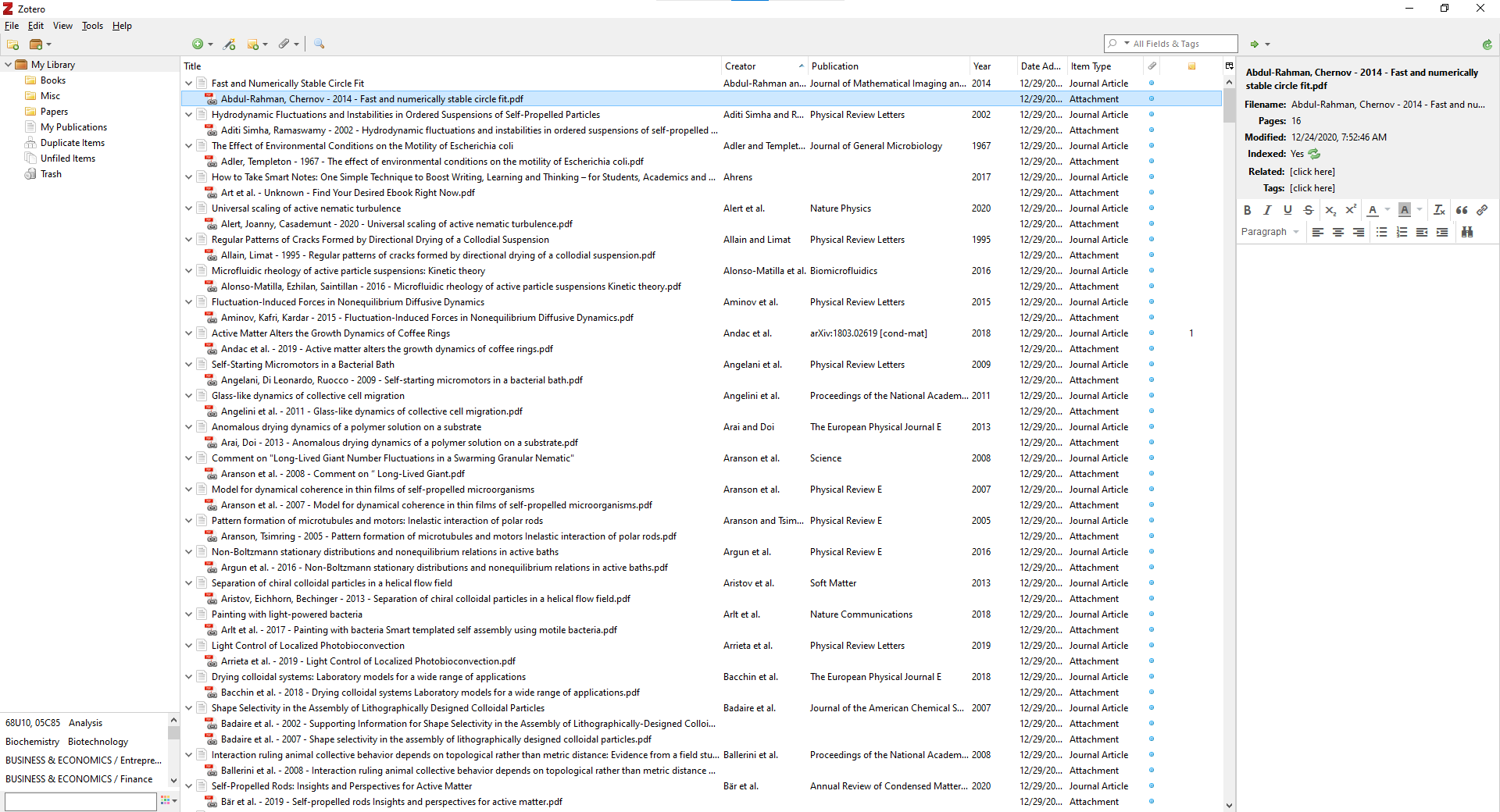The height and width of the screenshot is (812, 1500).
Task: Insert a bullet list in note
Action: (1381, 232)
